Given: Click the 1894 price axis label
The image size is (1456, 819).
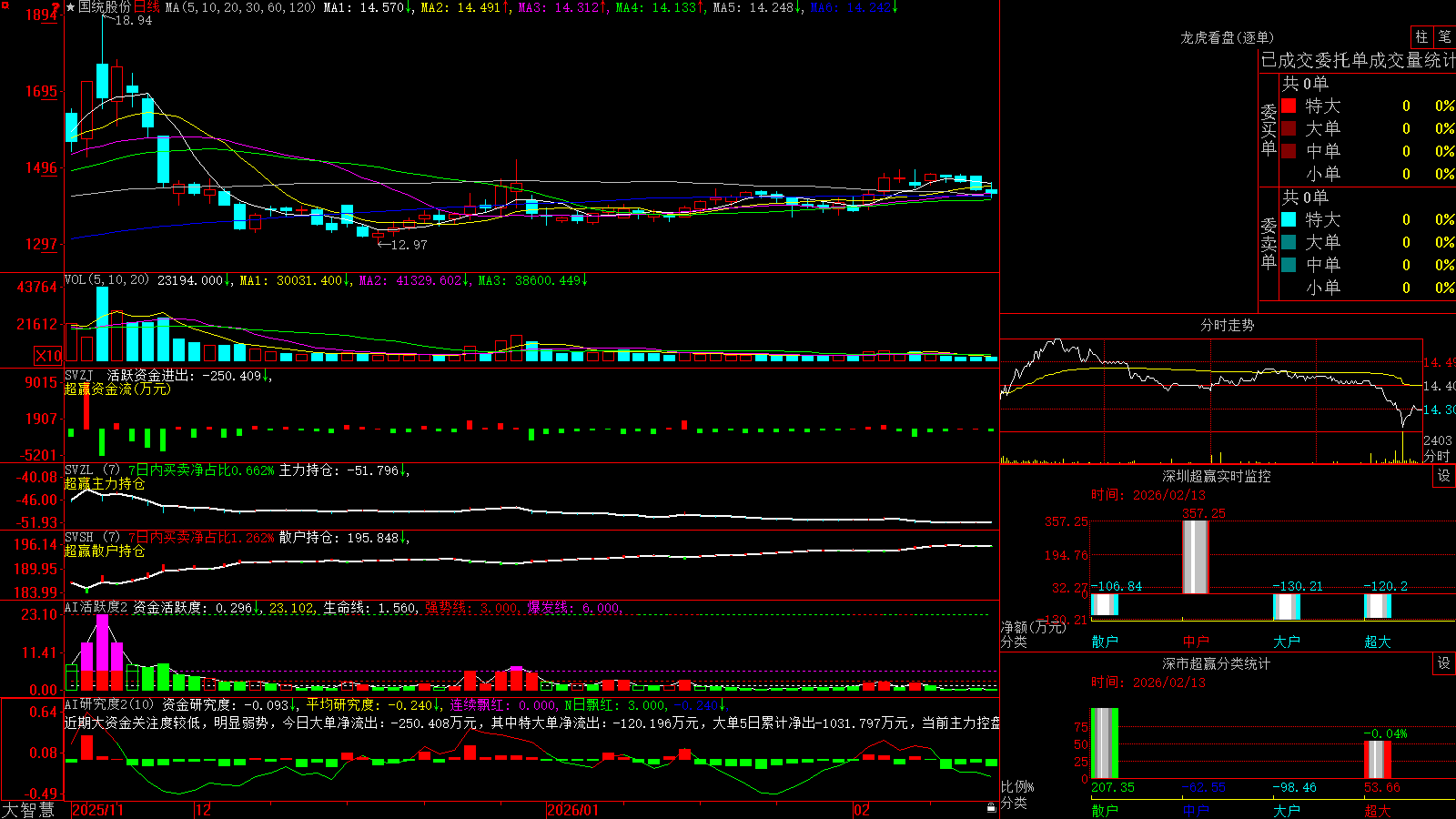Looking at the screenshot, I should coord(40,15).
